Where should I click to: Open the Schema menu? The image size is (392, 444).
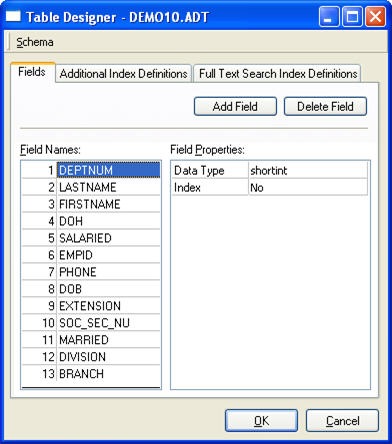click(35, 42)
